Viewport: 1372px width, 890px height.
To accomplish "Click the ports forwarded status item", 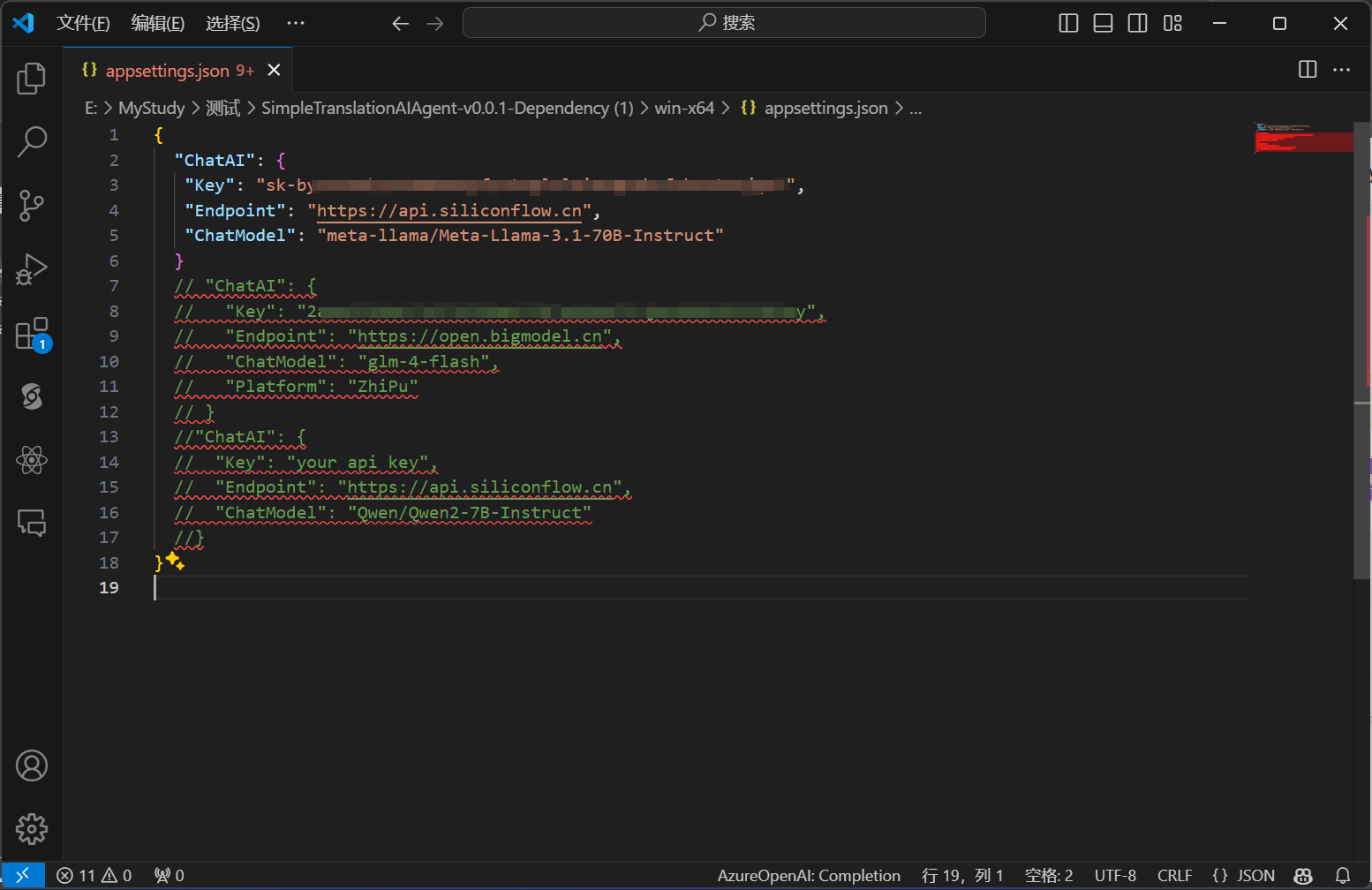I will click(170, 875).
